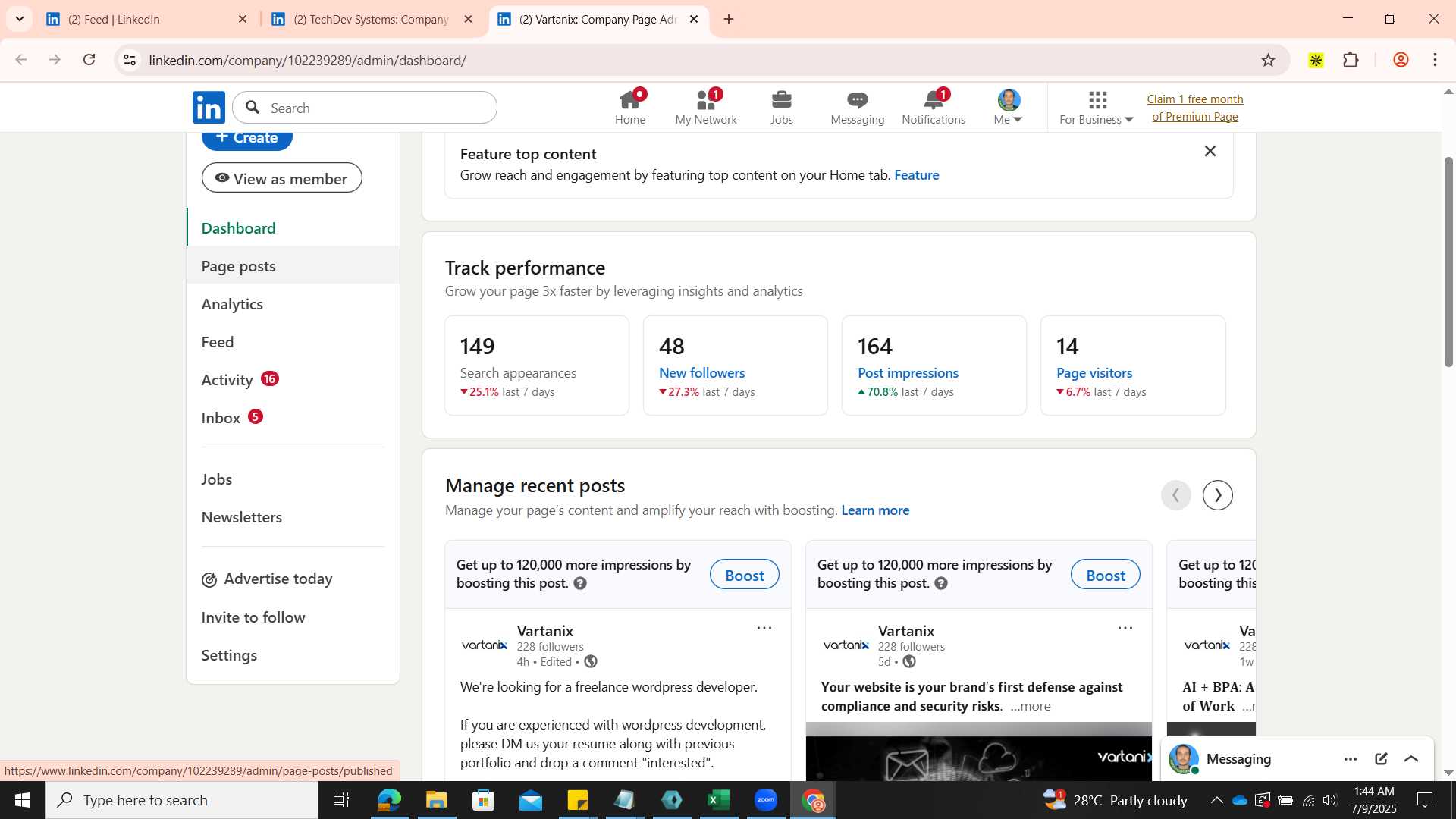
Task: Open Feed in sidebar
Action: [293, 342]
